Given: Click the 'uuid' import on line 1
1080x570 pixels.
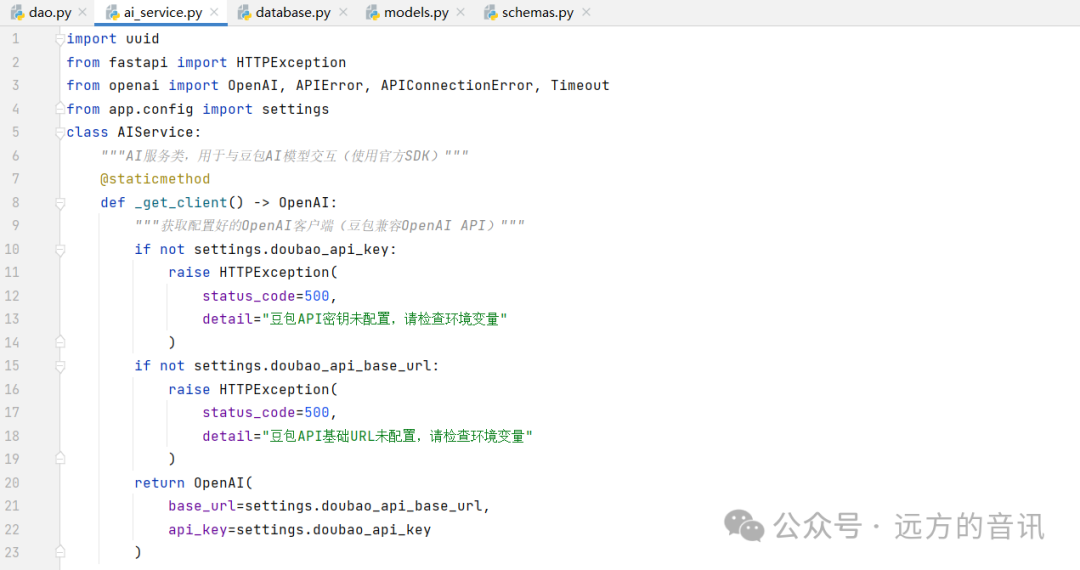Looking at the screenshot, I should click(143, 39).
